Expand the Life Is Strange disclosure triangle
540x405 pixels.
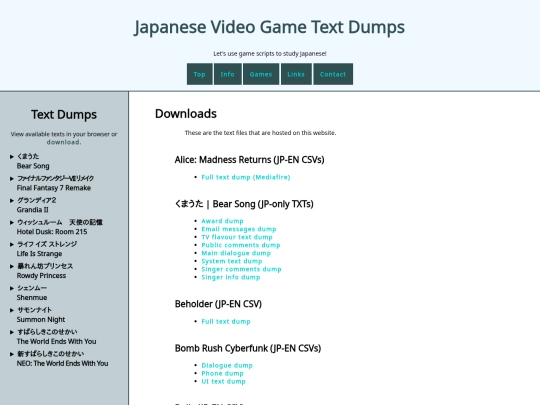coord(12,245)
